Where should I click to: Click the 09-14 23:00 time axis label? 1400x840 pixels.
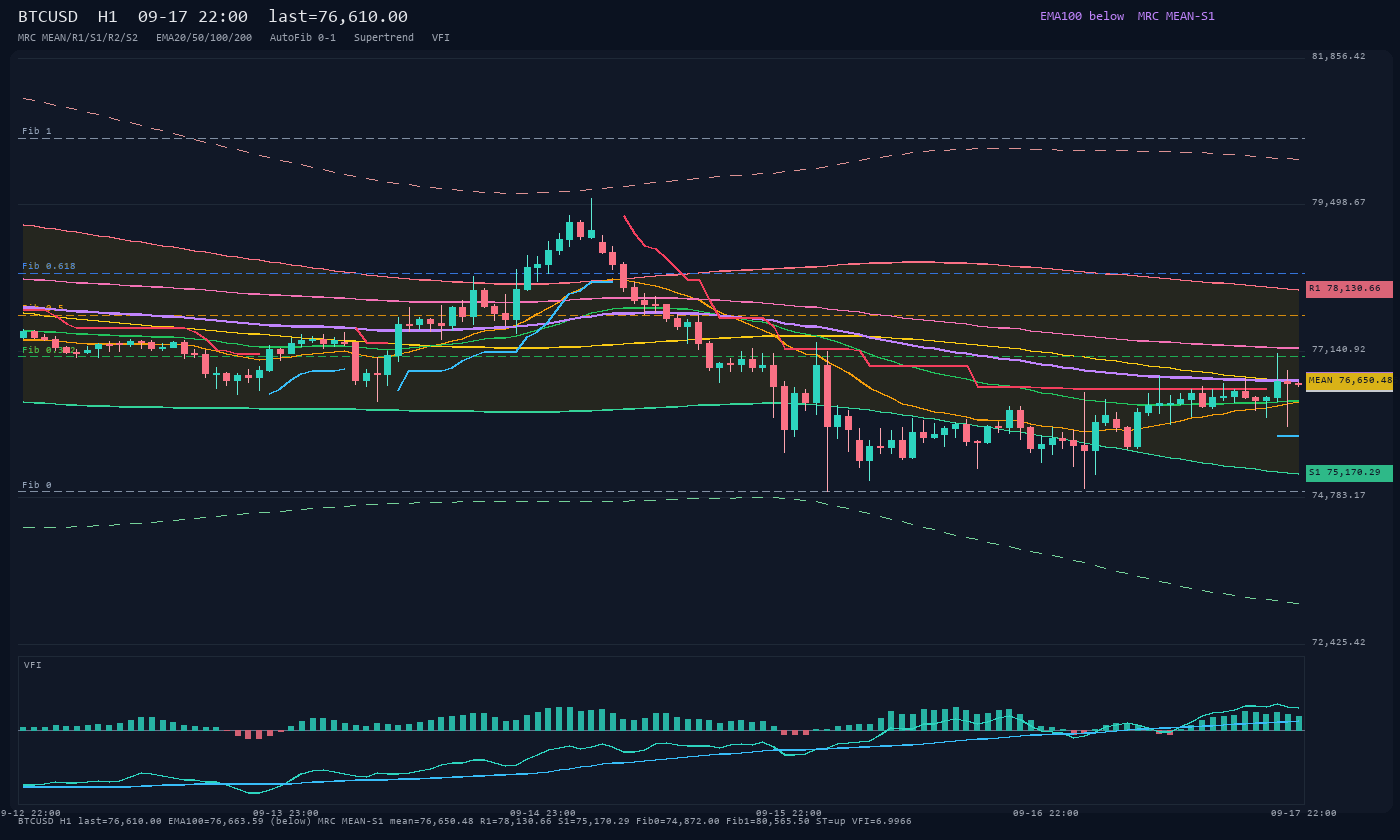click(543, 813)
